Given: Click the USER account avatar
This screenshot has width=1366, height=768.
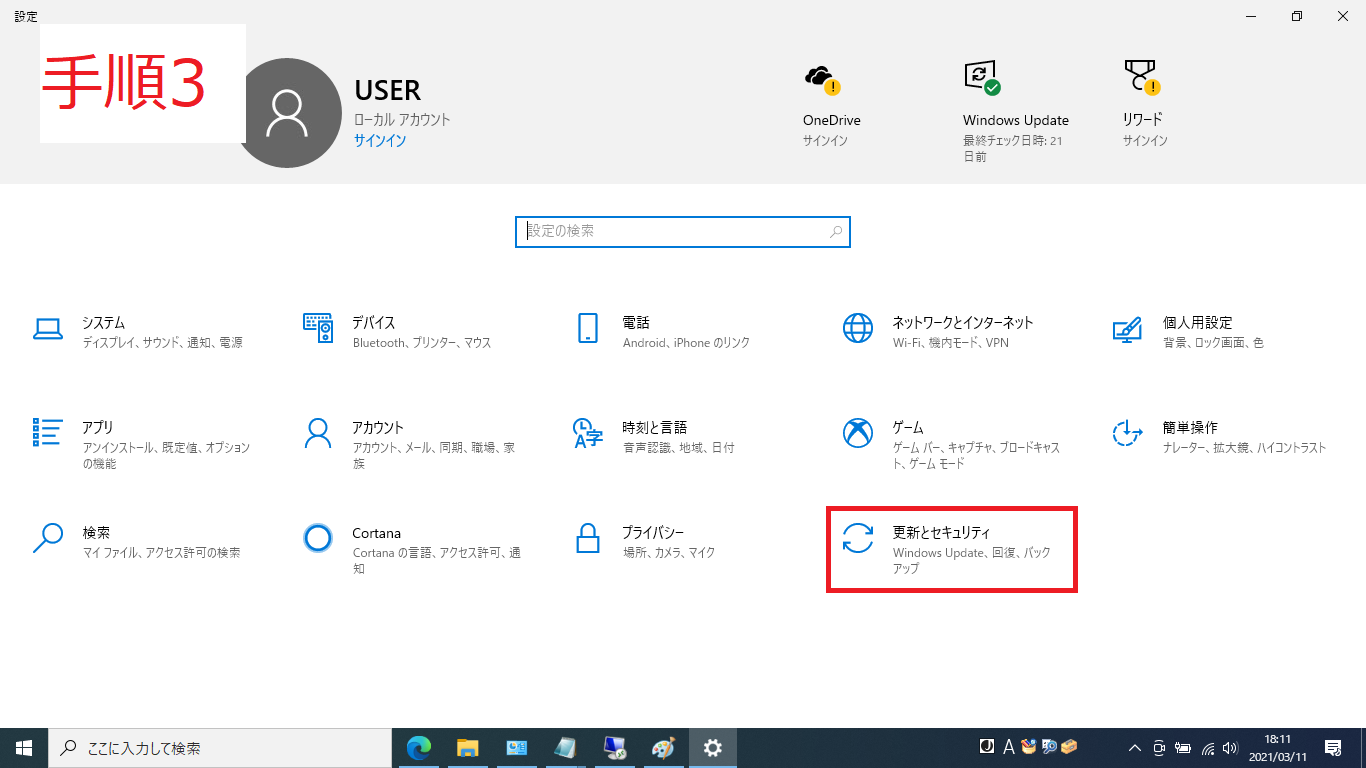Looking at the screenshot, I should coord(287,113).
